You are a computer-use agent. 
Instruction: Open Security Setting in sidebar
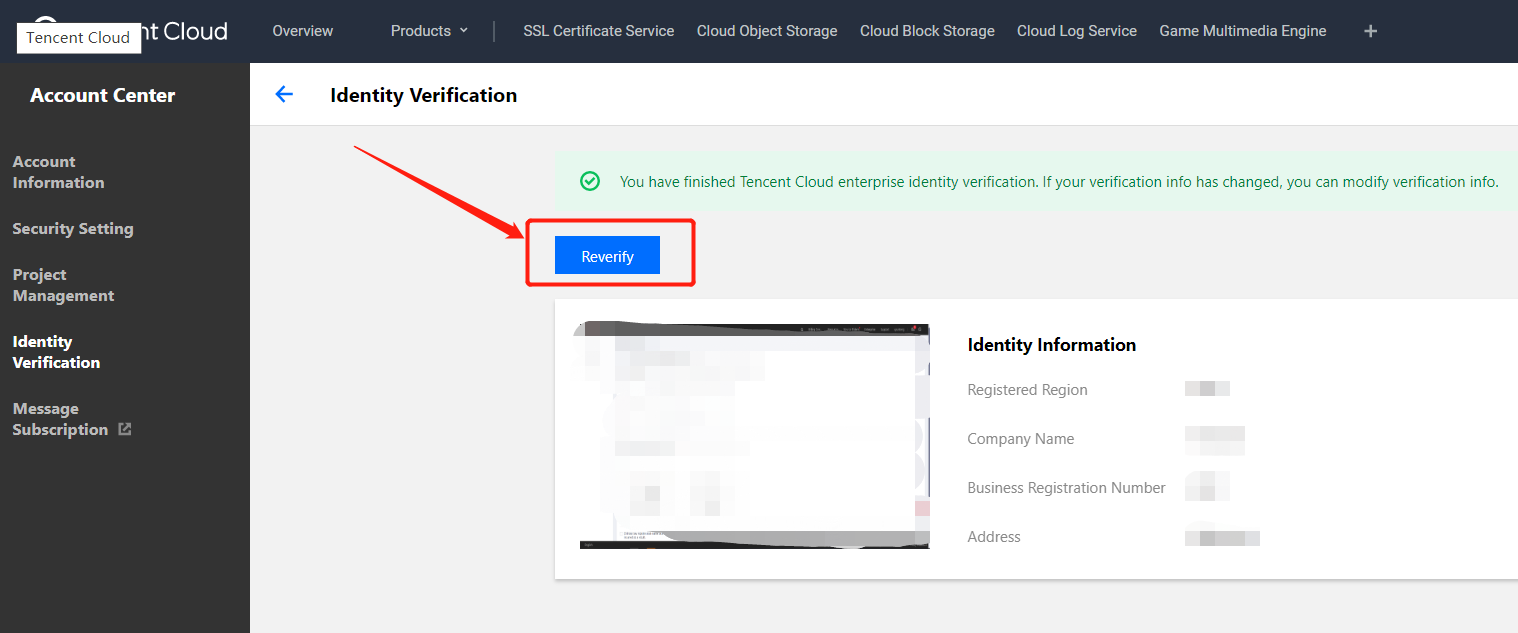73,228
